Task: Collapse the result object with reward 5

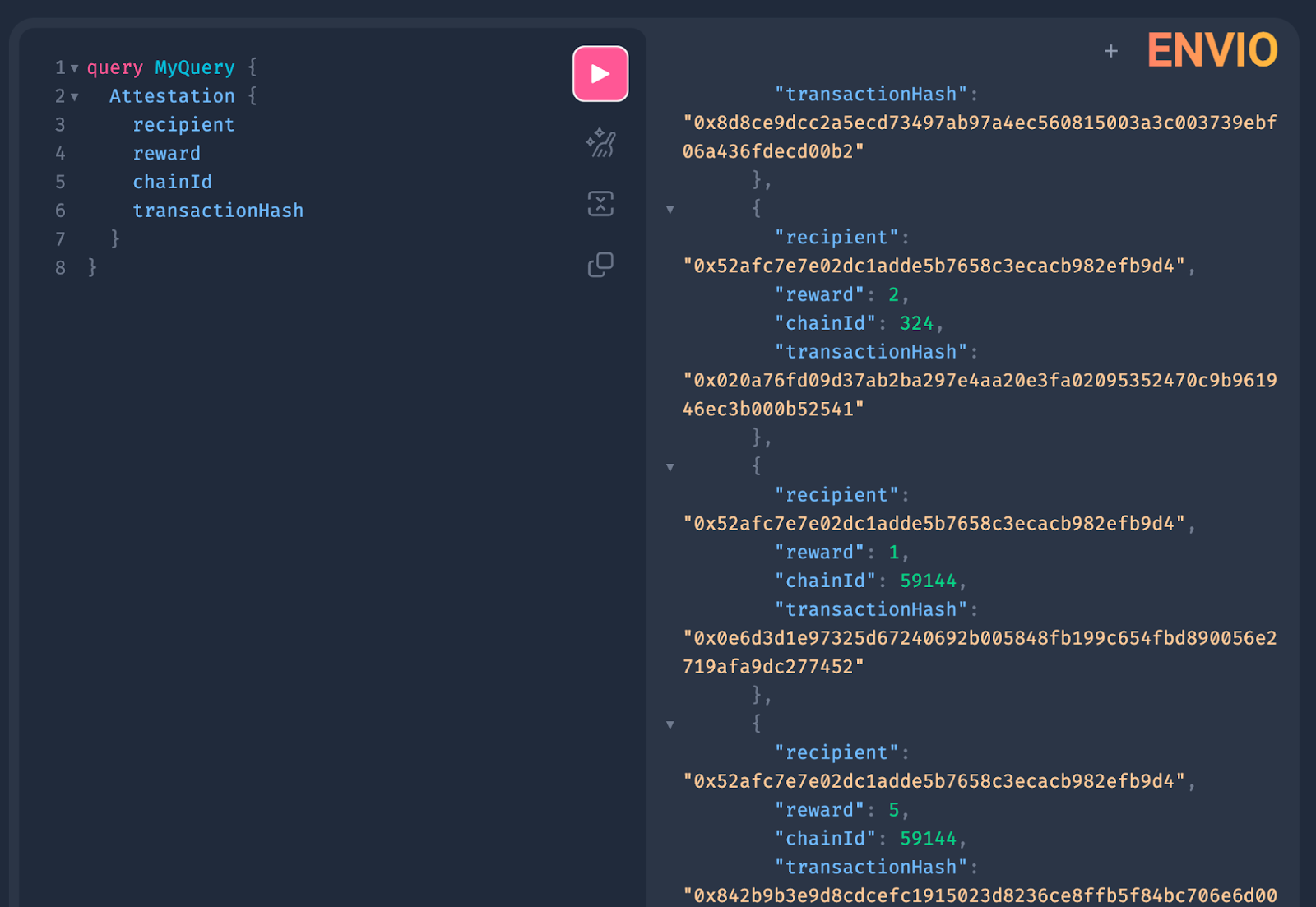Action: pos(670,724)
